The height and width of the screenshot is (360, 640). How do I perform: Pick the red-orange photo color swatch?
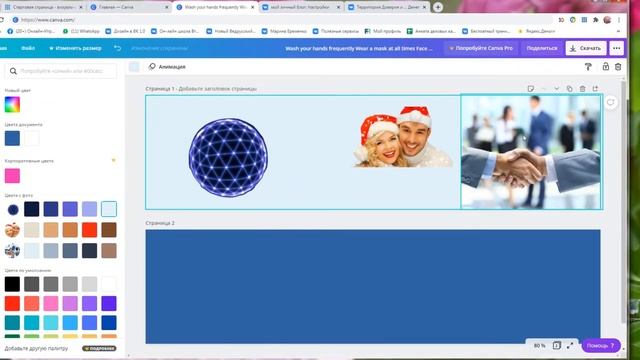click(x=89, y=230)
